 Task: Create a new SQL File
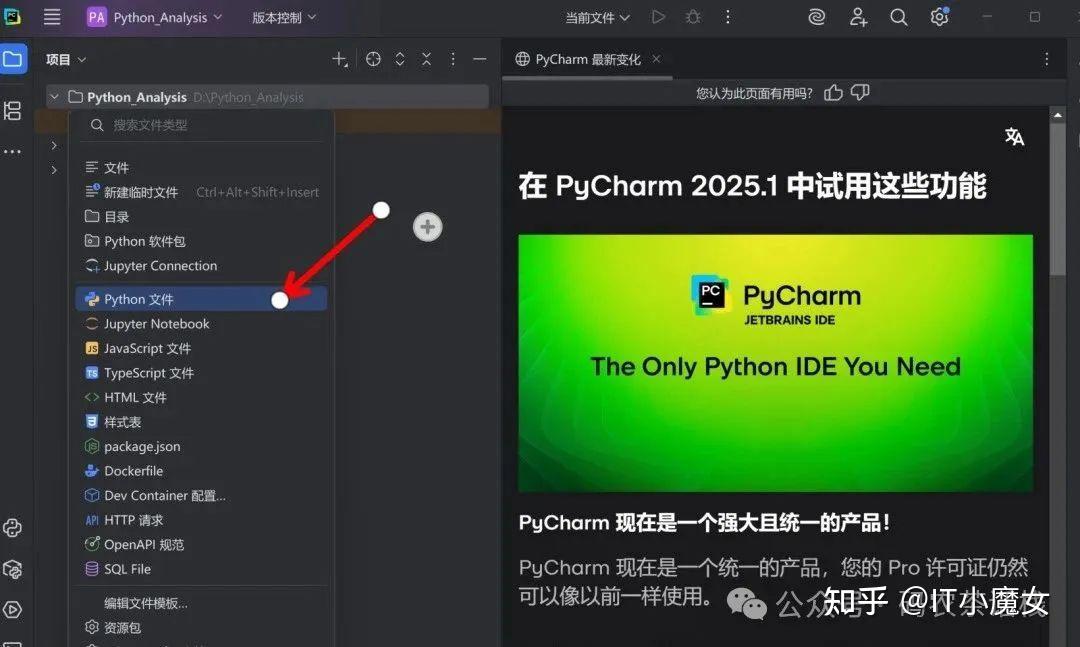(128, 568)
